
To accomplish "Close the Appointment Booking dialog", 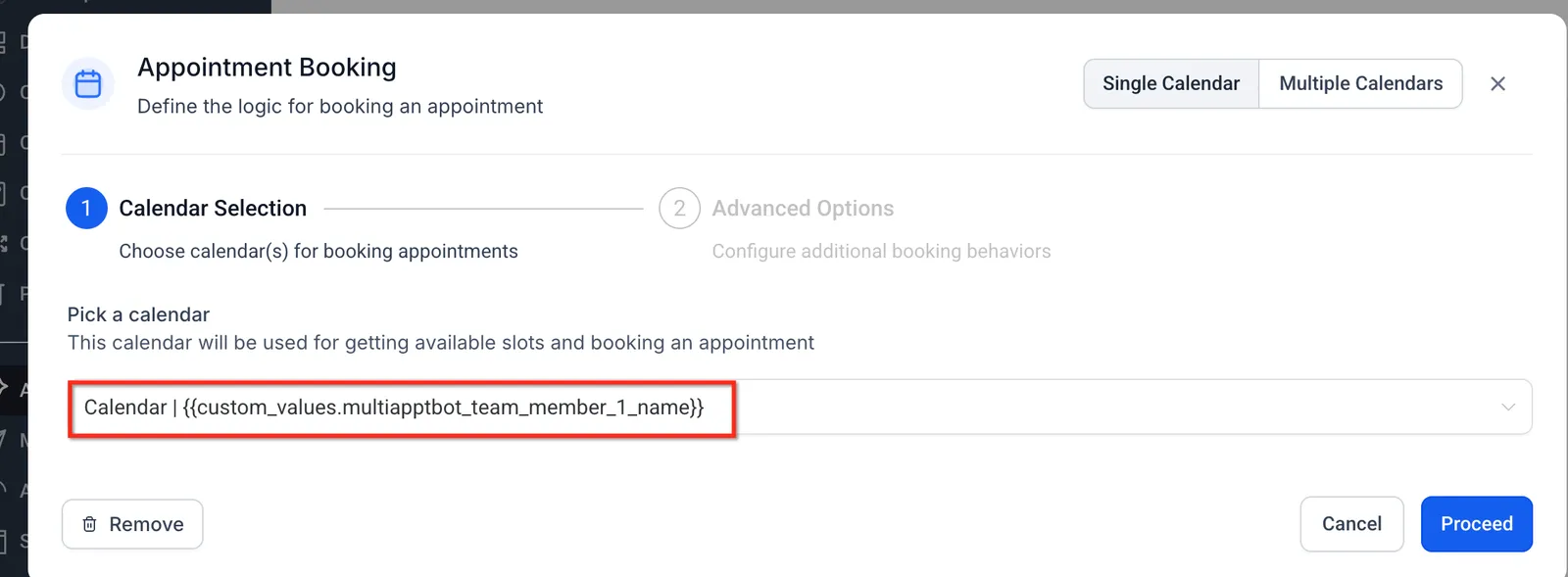I will [1497, 84].
